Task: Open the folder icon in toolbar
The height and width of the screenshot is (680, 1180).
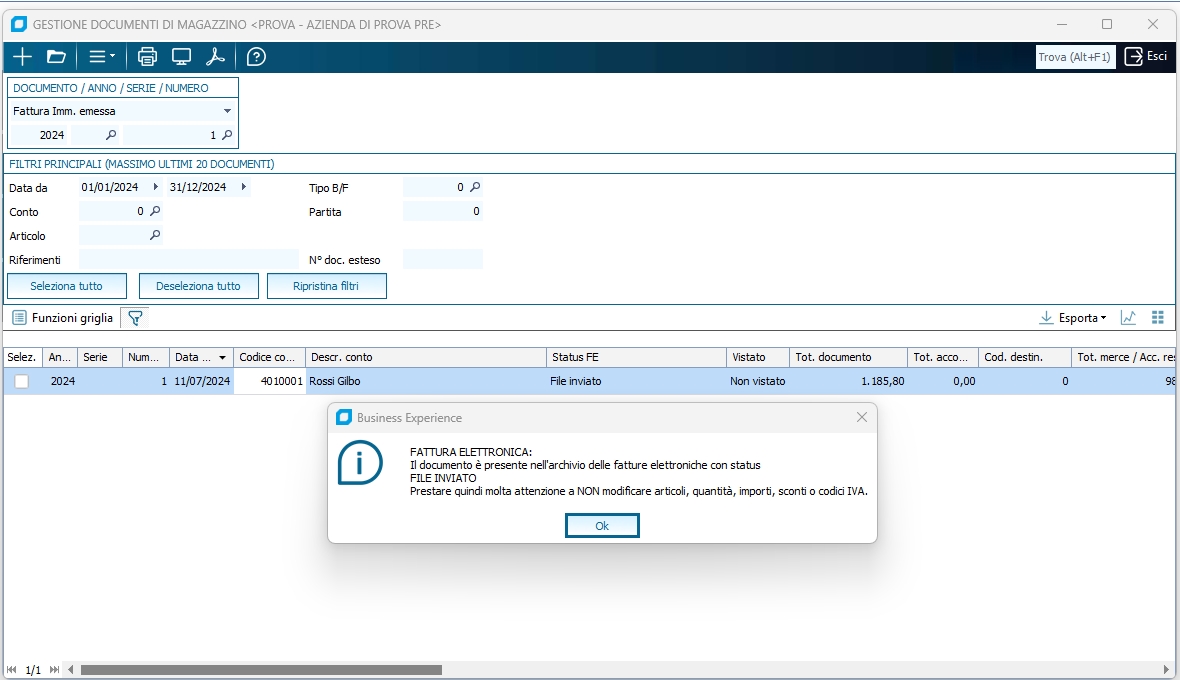Action: 56,57
